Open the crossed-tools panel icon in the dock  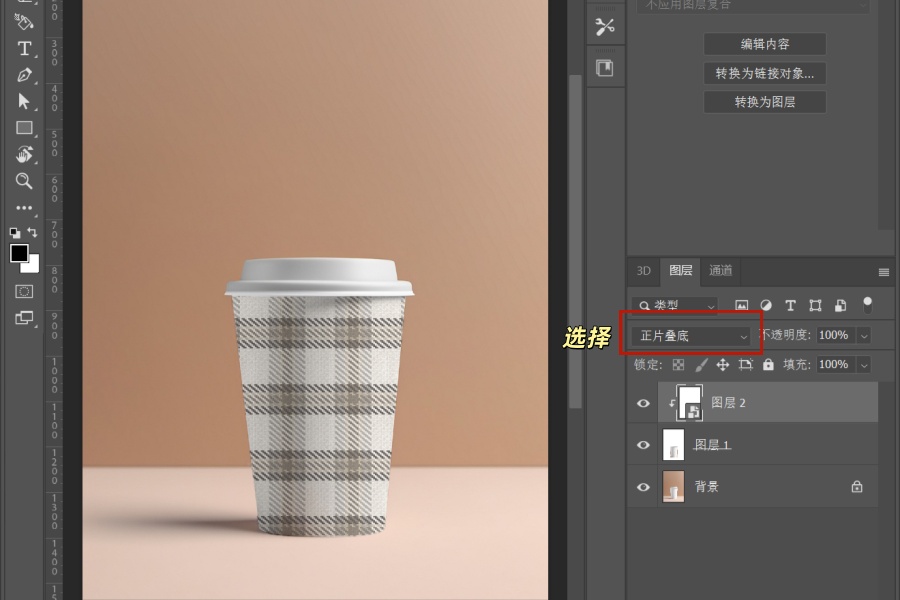pos(605,26)
